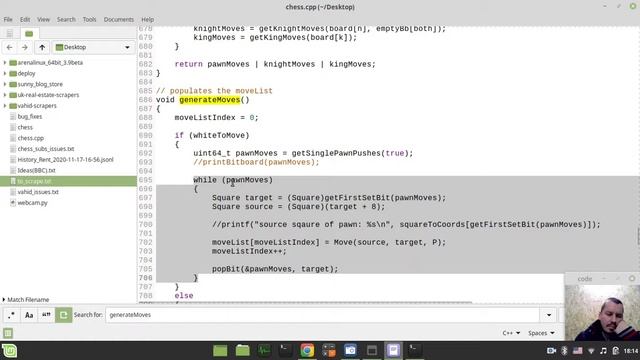The width and height of the screenshot is (640, 360).
Task: Open the Help menu
Action: 147,19
